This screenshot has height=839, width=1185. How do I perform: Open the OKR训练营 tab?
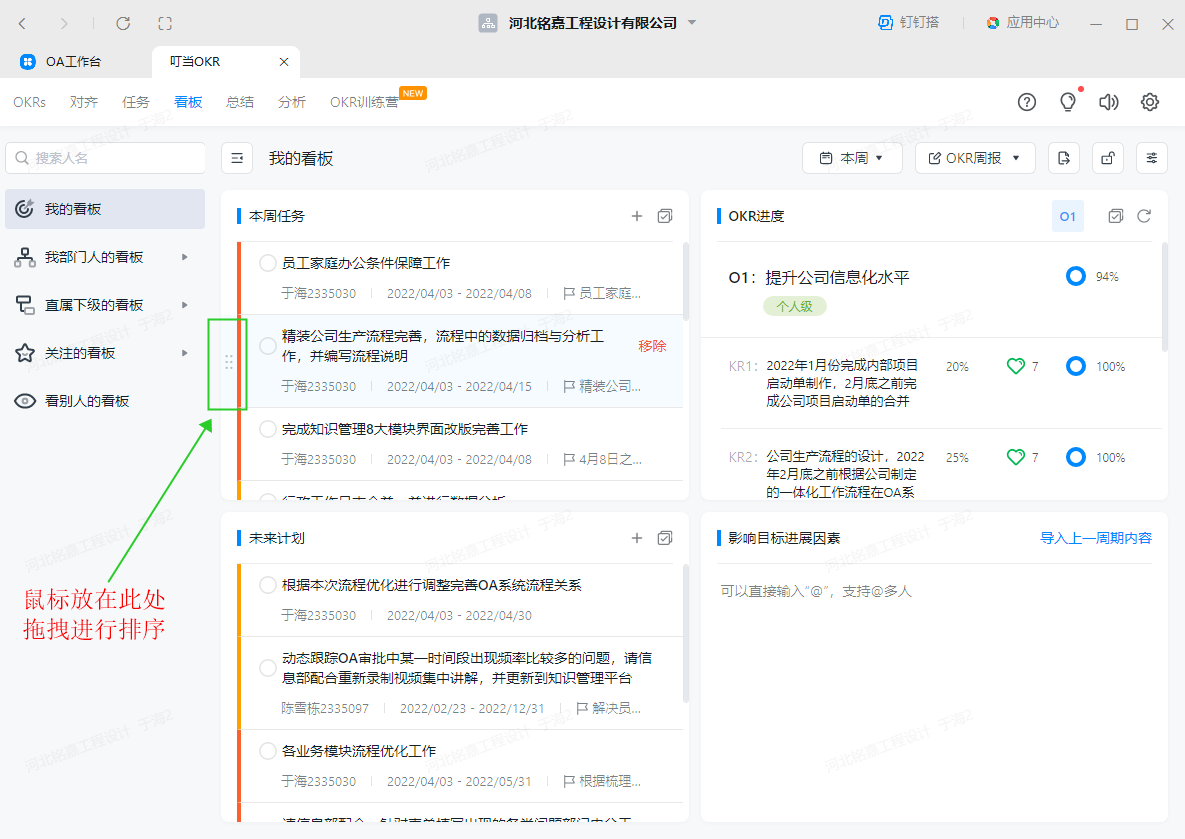click(x=364, y=102)
